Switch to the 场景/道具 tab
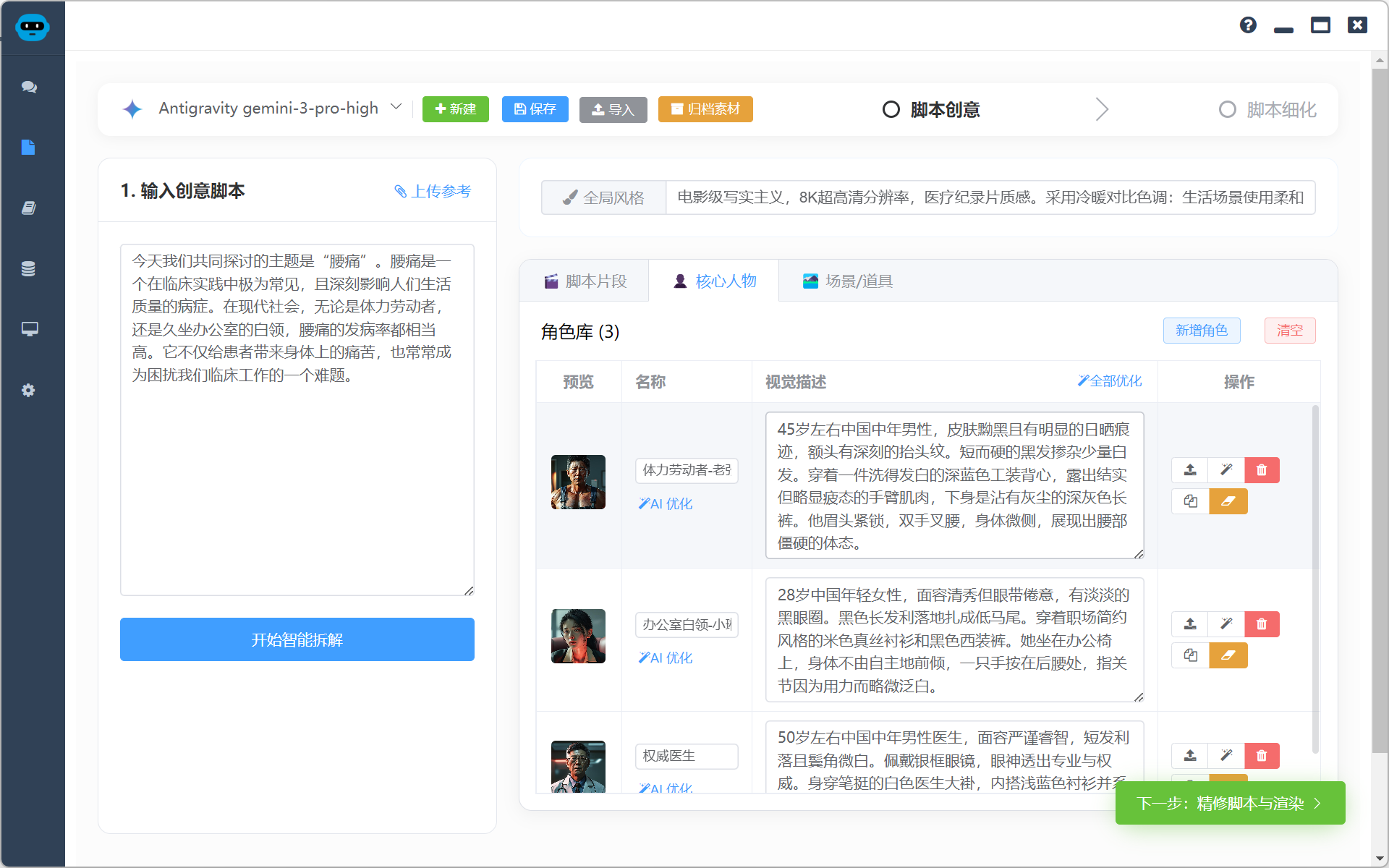 coord(847,281)
